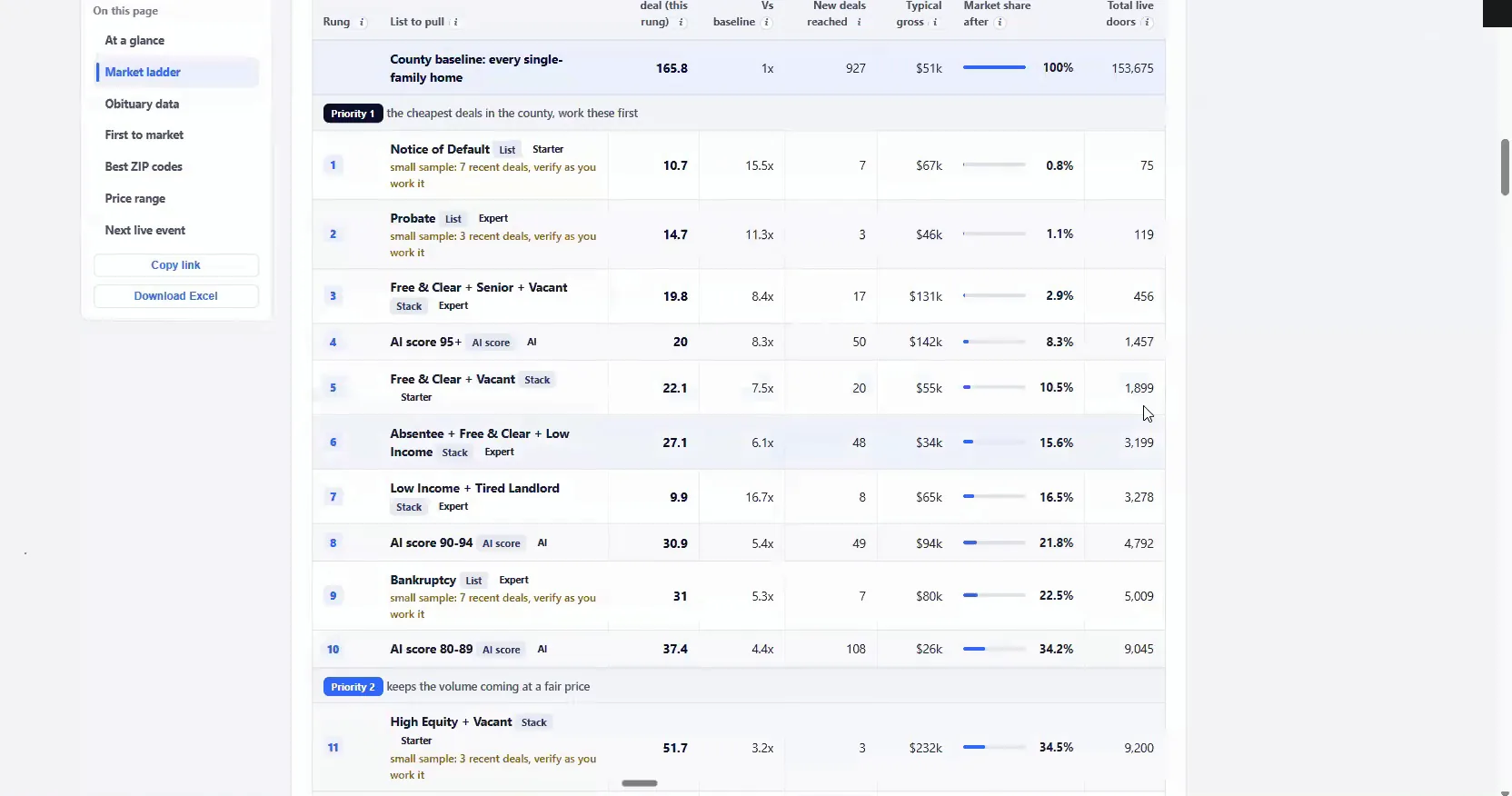The image size is (1512, 796).
Task: Open info tooltip for deal (this rung) column
Action: click(681, 22)
